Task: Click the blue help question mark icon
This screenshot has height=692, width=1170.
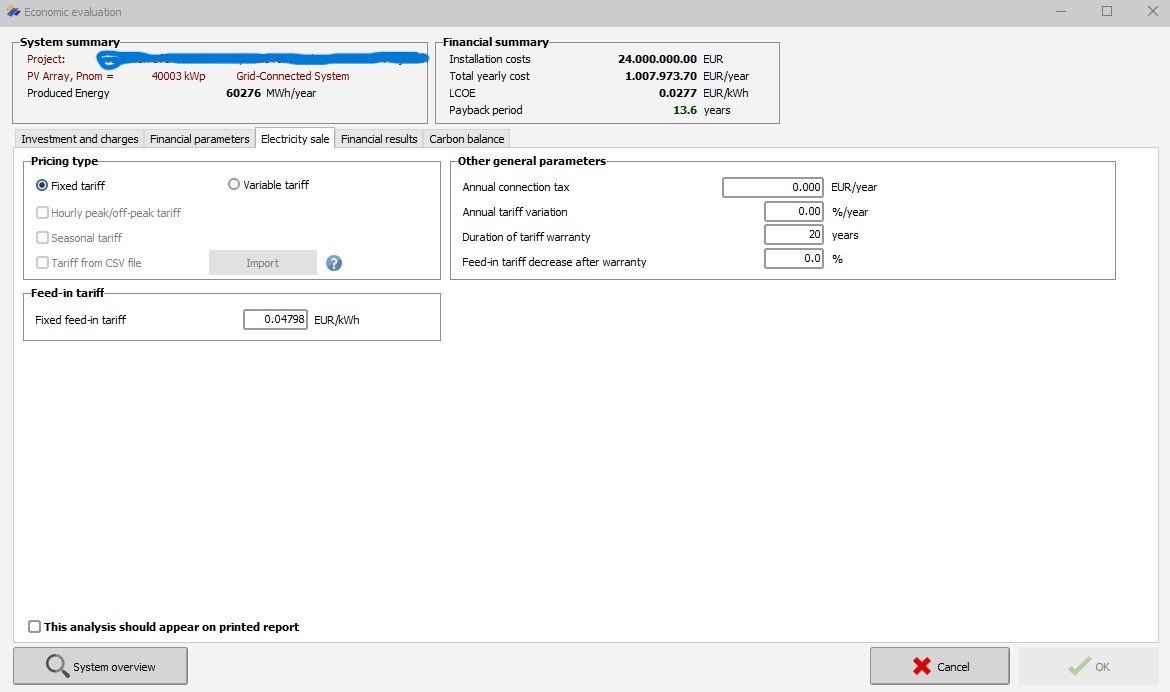Action: tap(334, 263)
